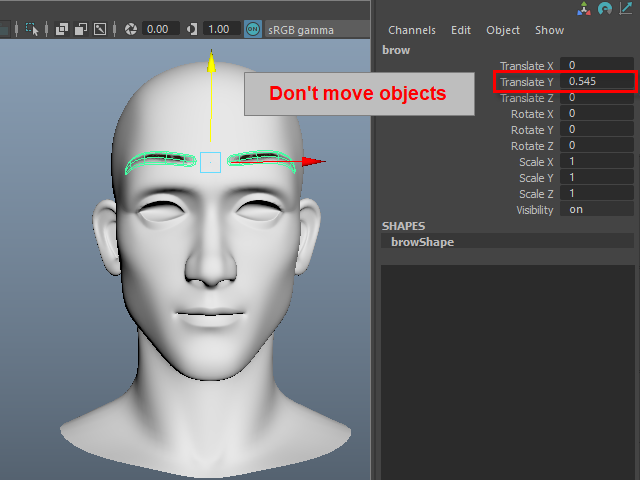This screenshot has height=480, width=640.
Task: Select the Scale Z attribute label
Action: 536,194
